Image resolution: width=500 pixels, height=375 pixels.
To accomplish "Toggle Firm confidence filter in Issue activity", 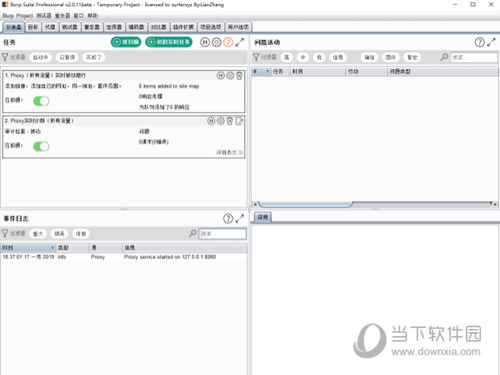I will coord(391,57).
